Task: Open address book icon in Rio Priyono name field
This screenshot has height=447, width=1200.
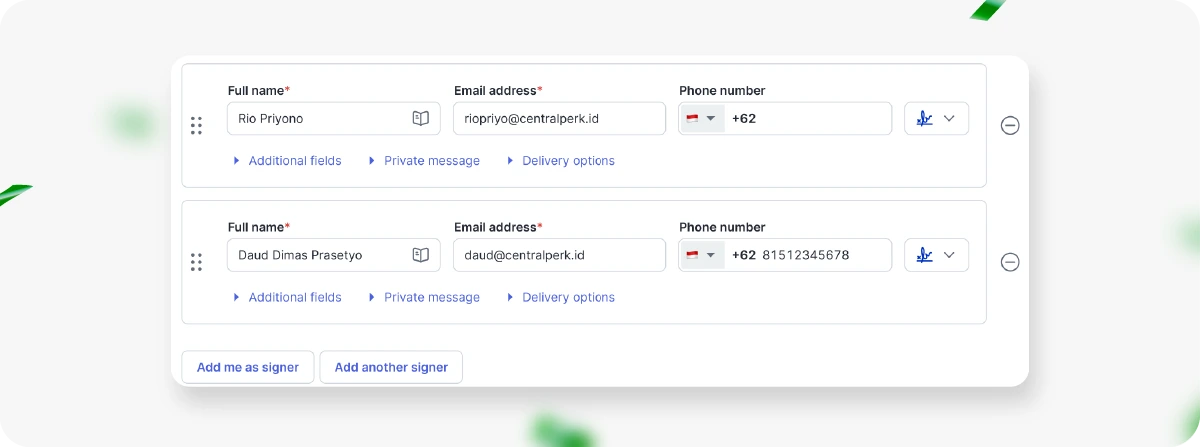Action: pyautogui.click(x=421, y=118)
